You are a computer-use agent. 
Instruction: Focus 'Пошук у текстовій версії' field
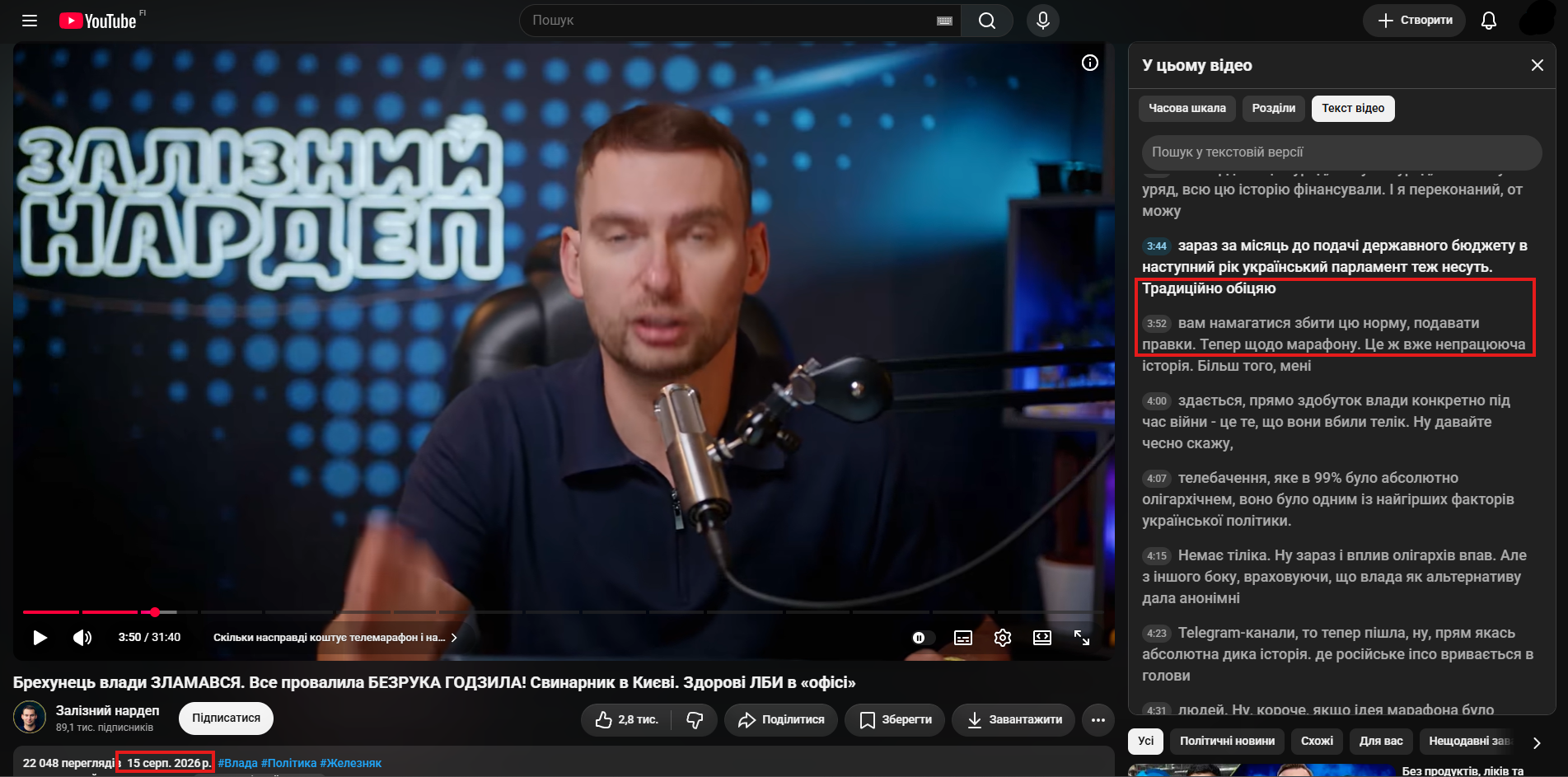pos(1341,152)
